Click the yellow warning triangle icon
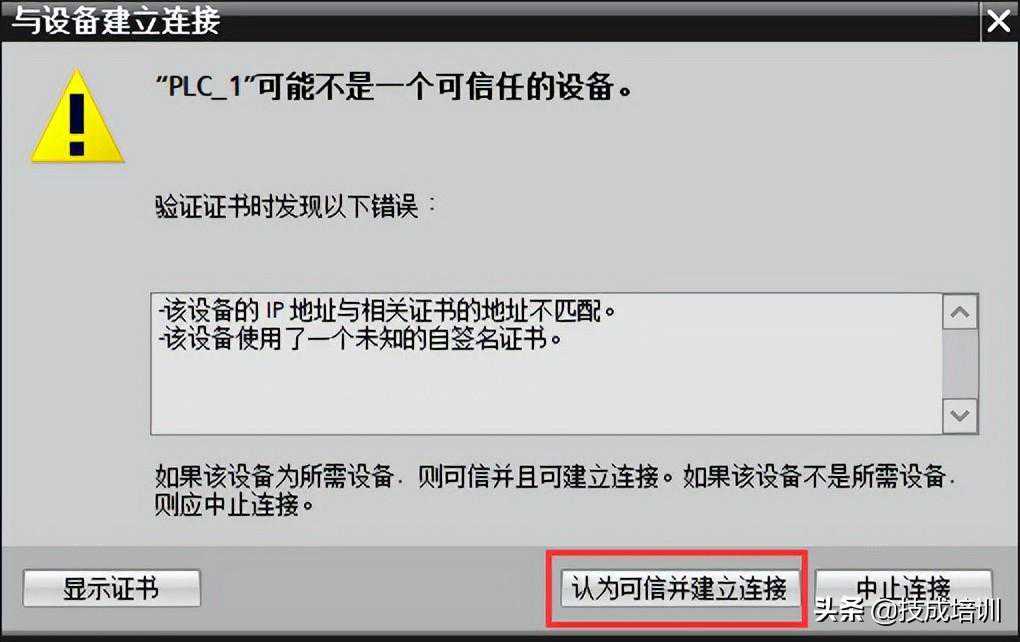Image resolution: width=1020 pixels, height=642 pixels. pos(77,118)
